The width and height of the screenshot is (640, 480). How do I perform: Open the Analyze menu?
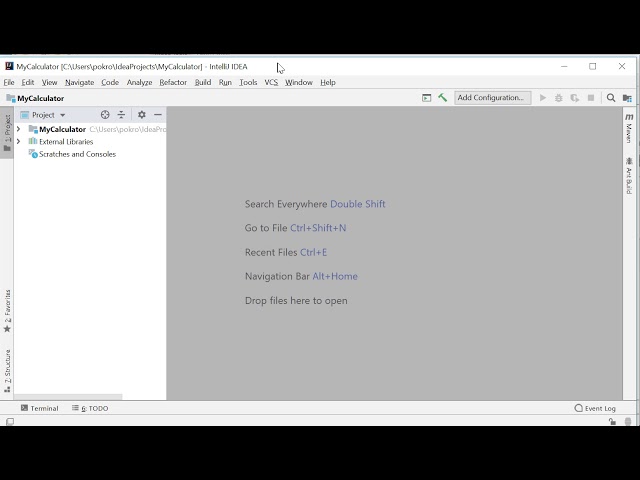click(140, 82)
